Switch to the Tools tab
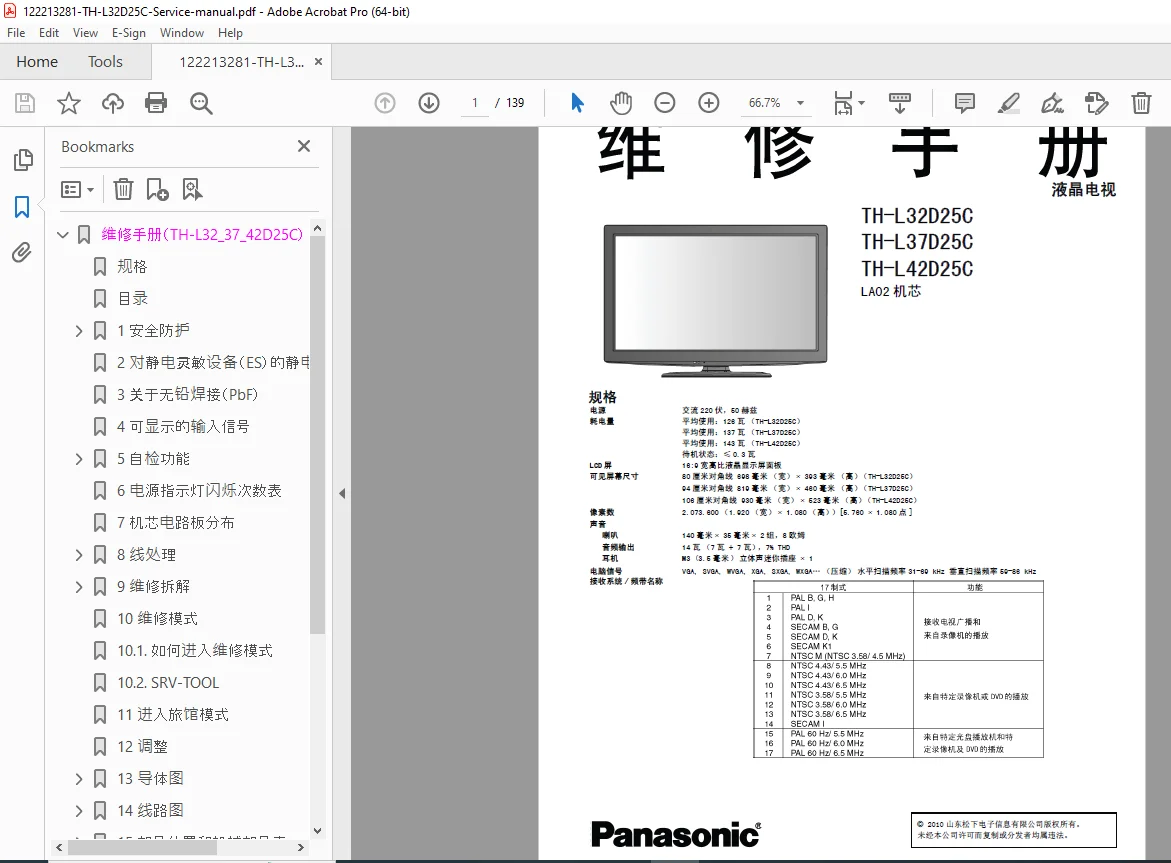The image size is (1171, 863). [105, 62]
